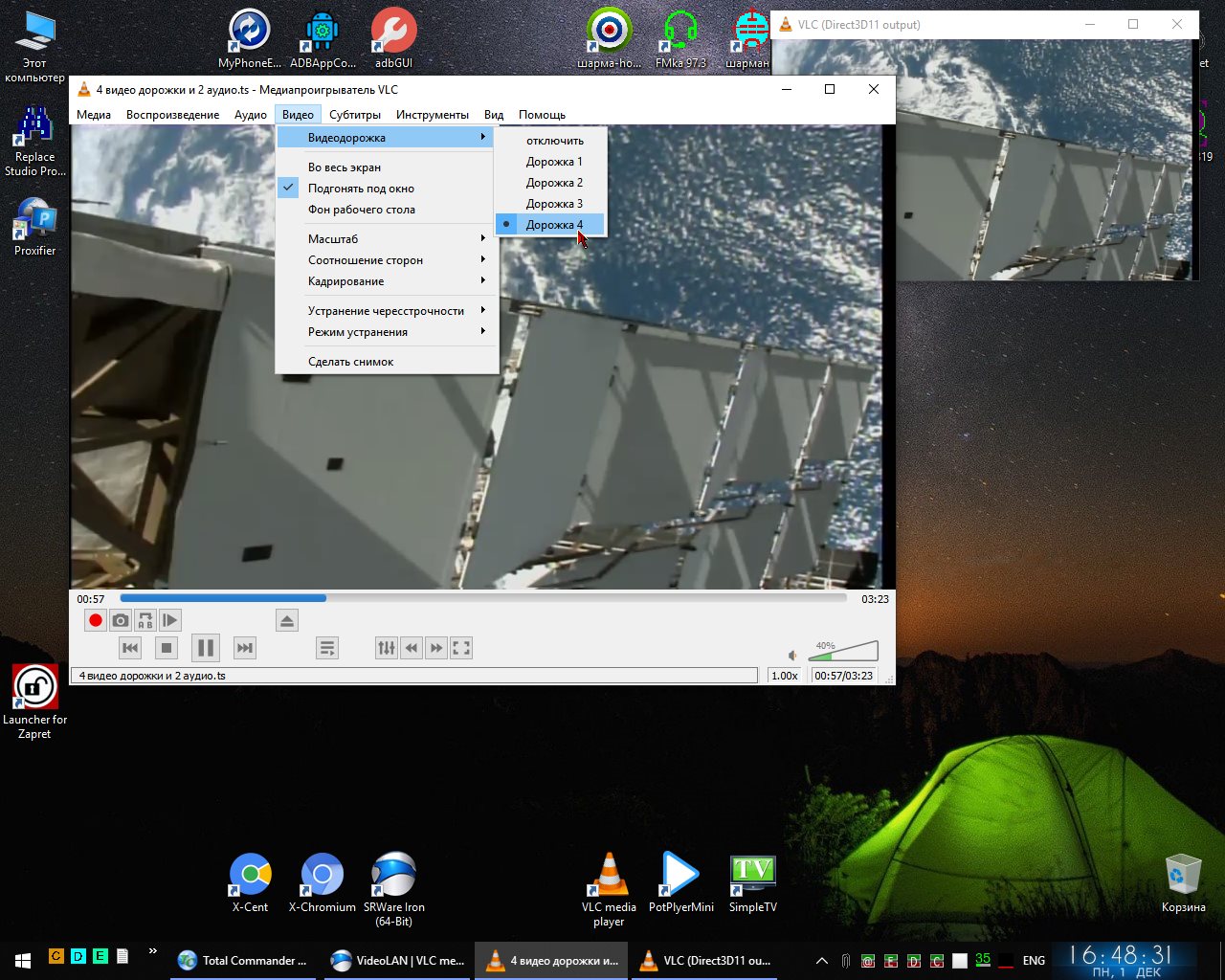Click the red record button
This screenshot has width=1225, height=980.
tap(96, 621)
